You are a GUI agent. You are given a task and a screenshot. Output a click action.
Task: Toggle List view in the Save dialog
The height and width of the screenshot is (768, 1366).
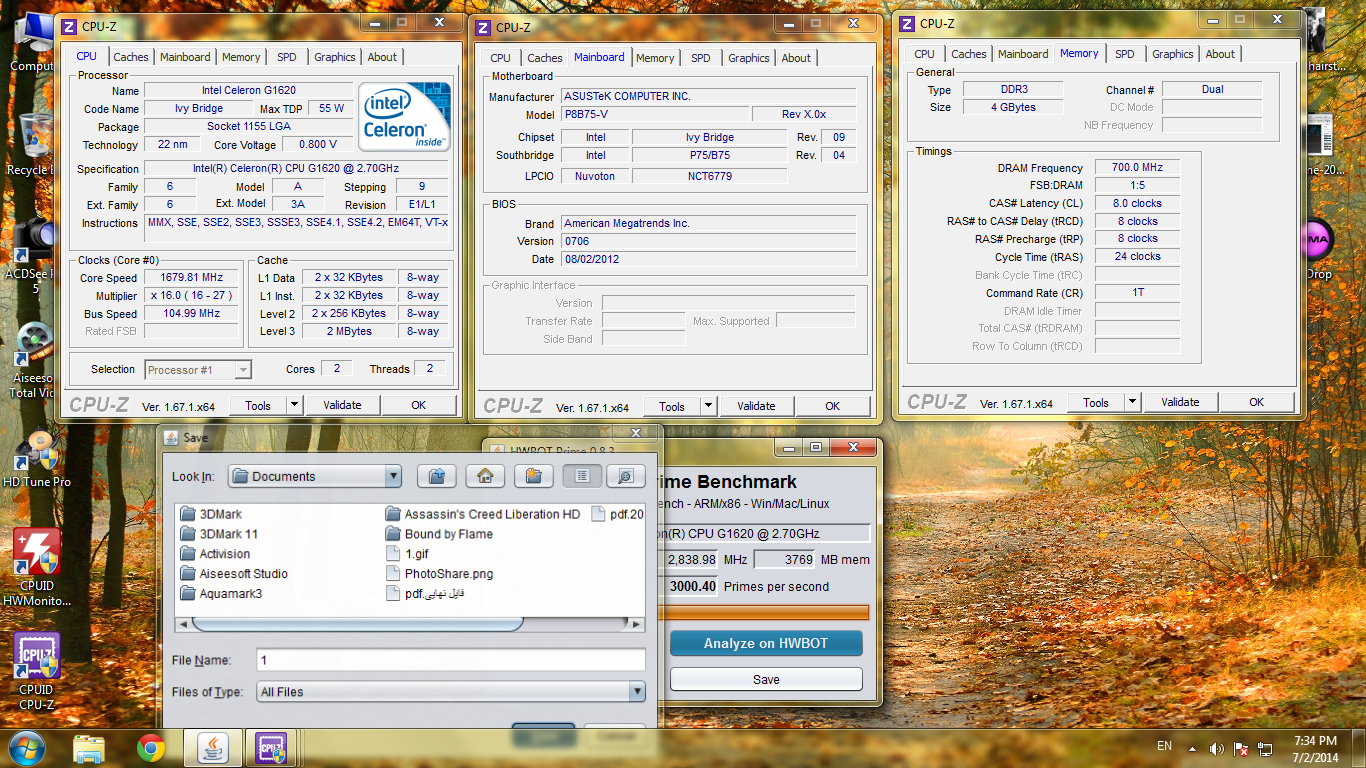click(x=582, y=476)
